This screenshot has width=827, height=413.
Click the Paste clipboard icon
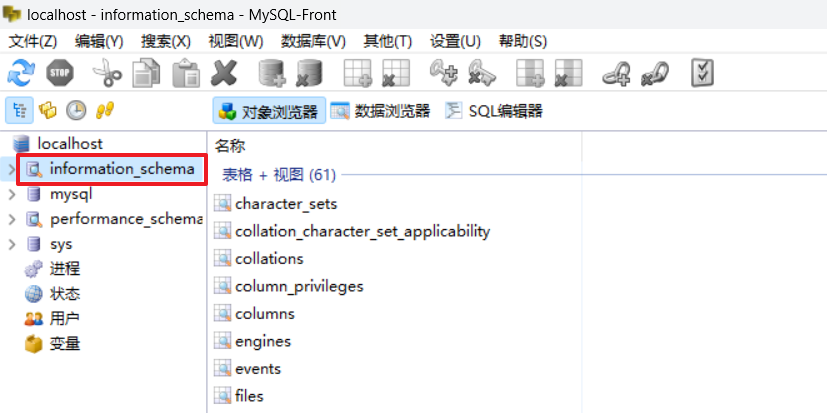pos(185,72)
